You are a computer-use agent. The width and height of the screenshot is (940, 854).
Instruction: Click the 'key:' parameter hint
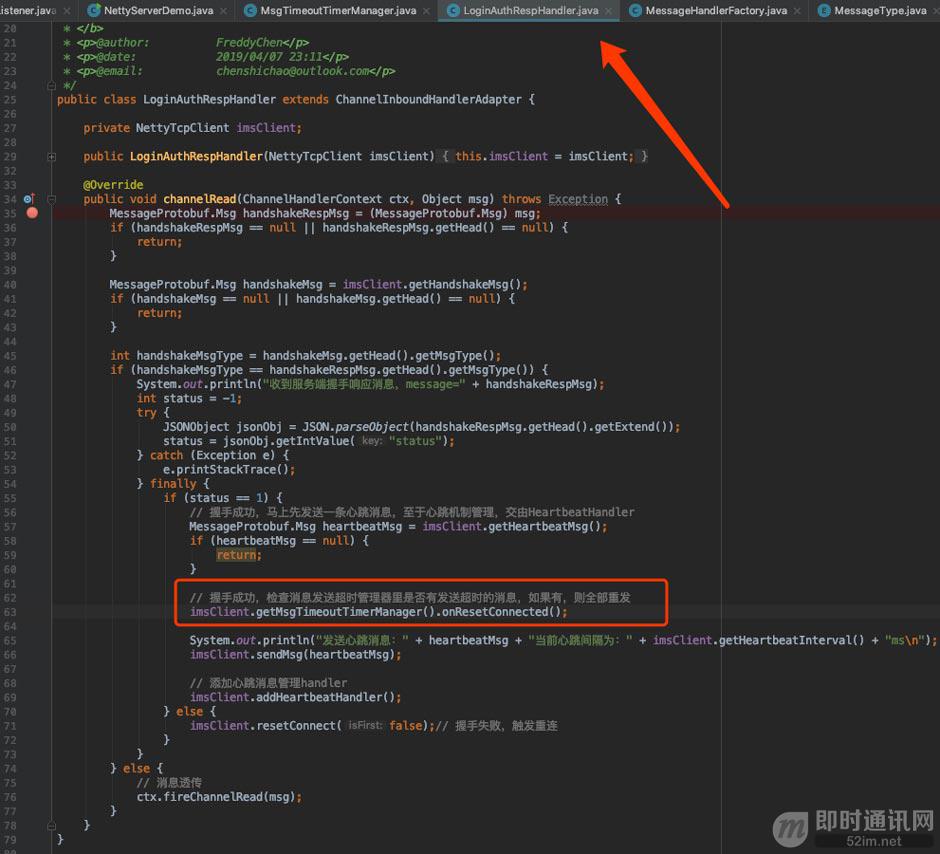click(x=372, y=441)
